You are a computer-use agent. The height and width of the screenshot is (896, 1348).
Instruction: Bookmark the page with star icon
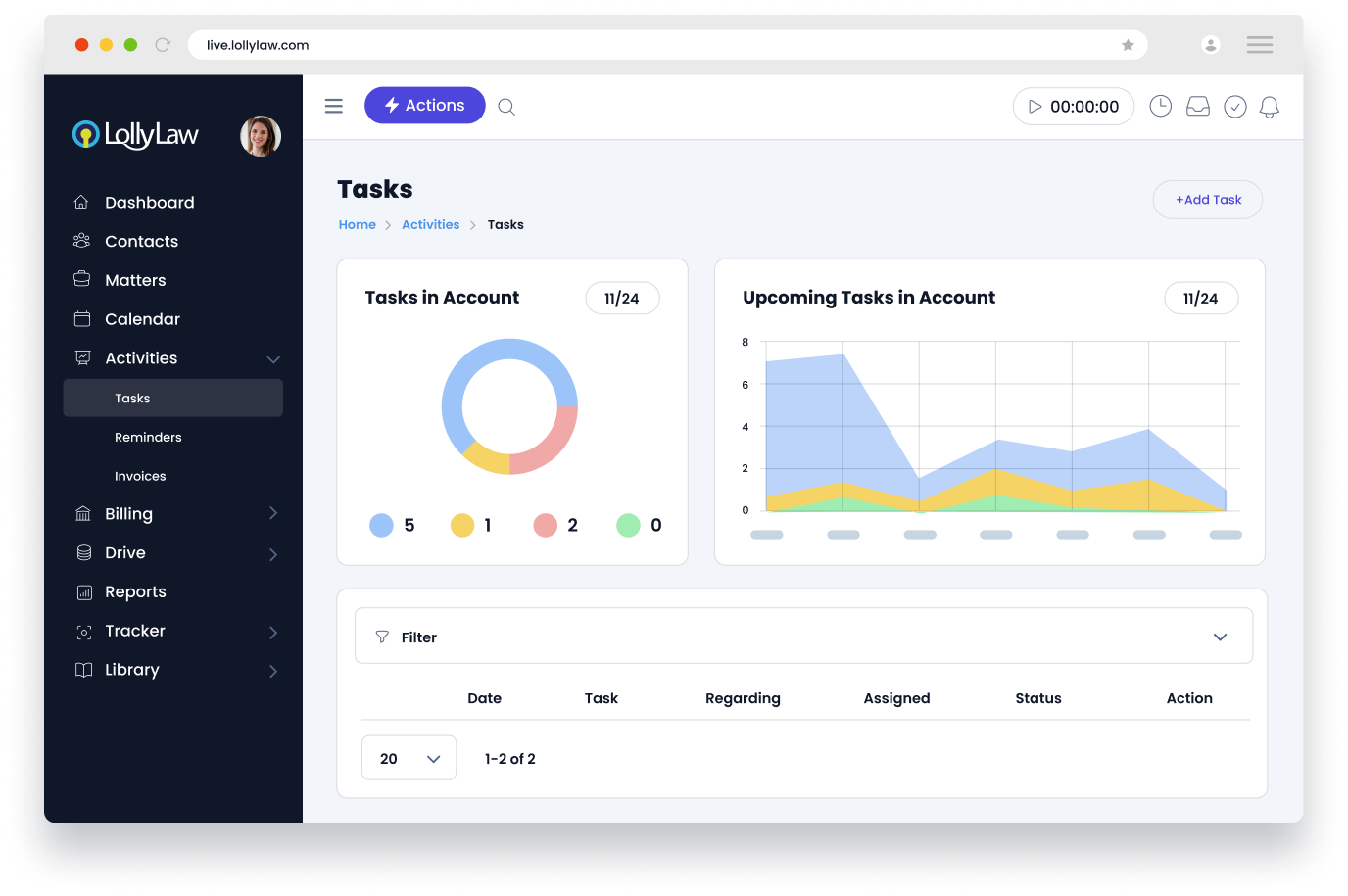click(1128, 45)
